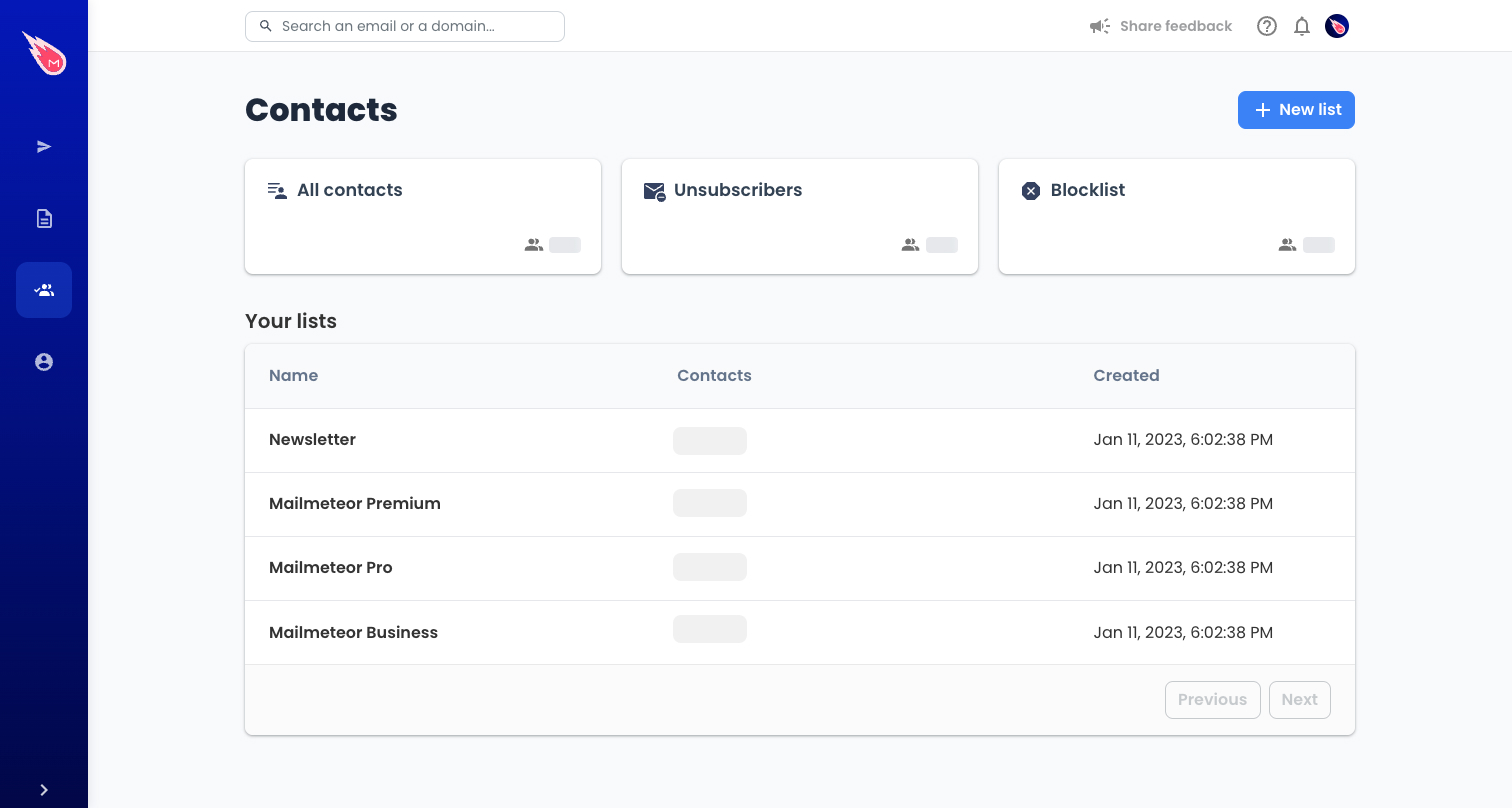1512x808 pixels.
Task: Open campaigns via the paper plane icon
Action: tap(44, 147)
